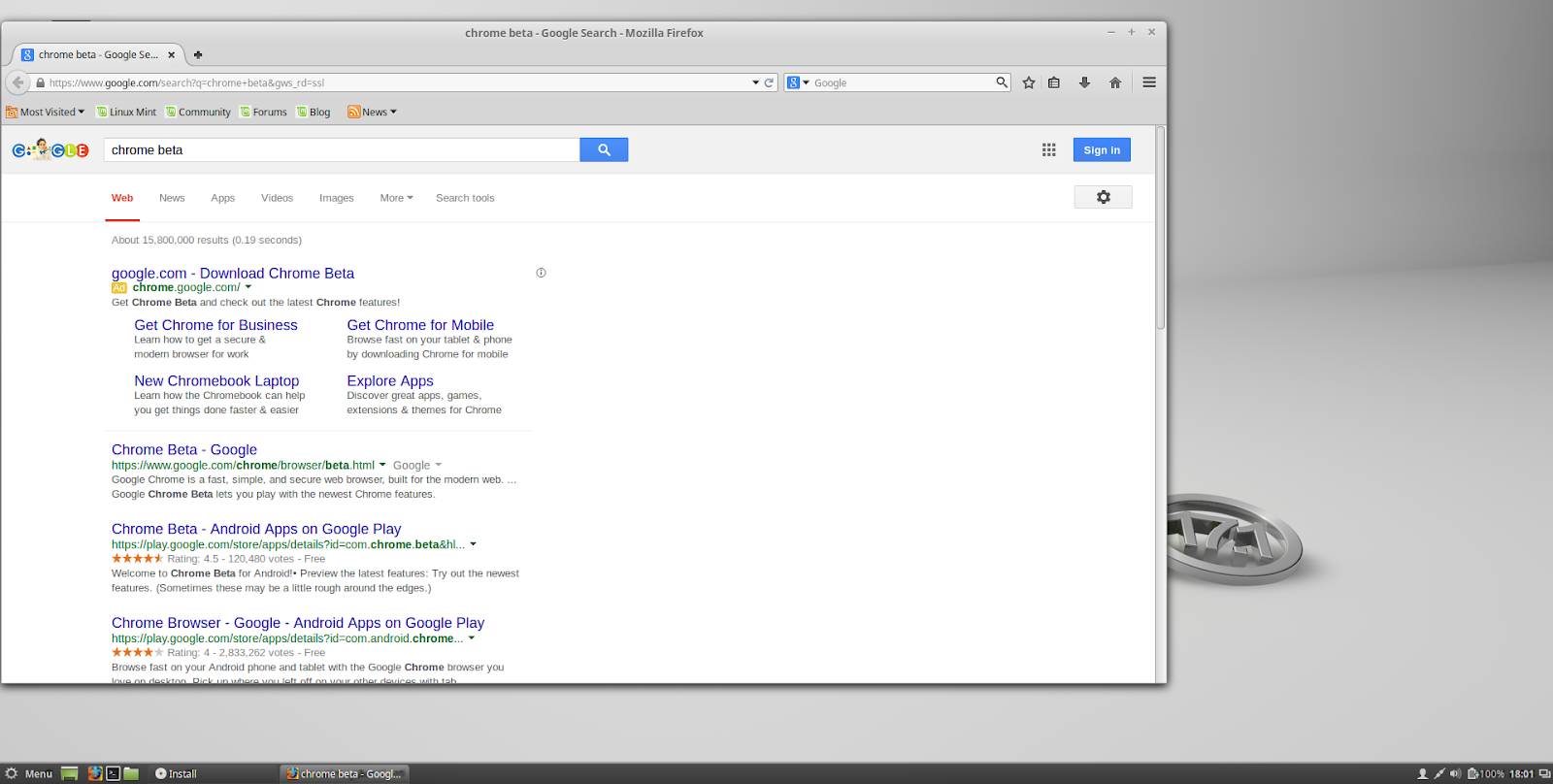Open dropdown arrow after beta.html result URL

[x=382, y=465]
